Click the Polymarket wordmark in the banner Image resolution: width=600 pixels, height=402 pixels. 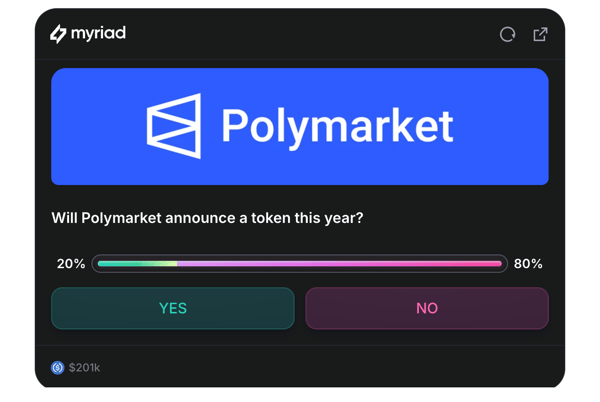click(x=337, y=127)
